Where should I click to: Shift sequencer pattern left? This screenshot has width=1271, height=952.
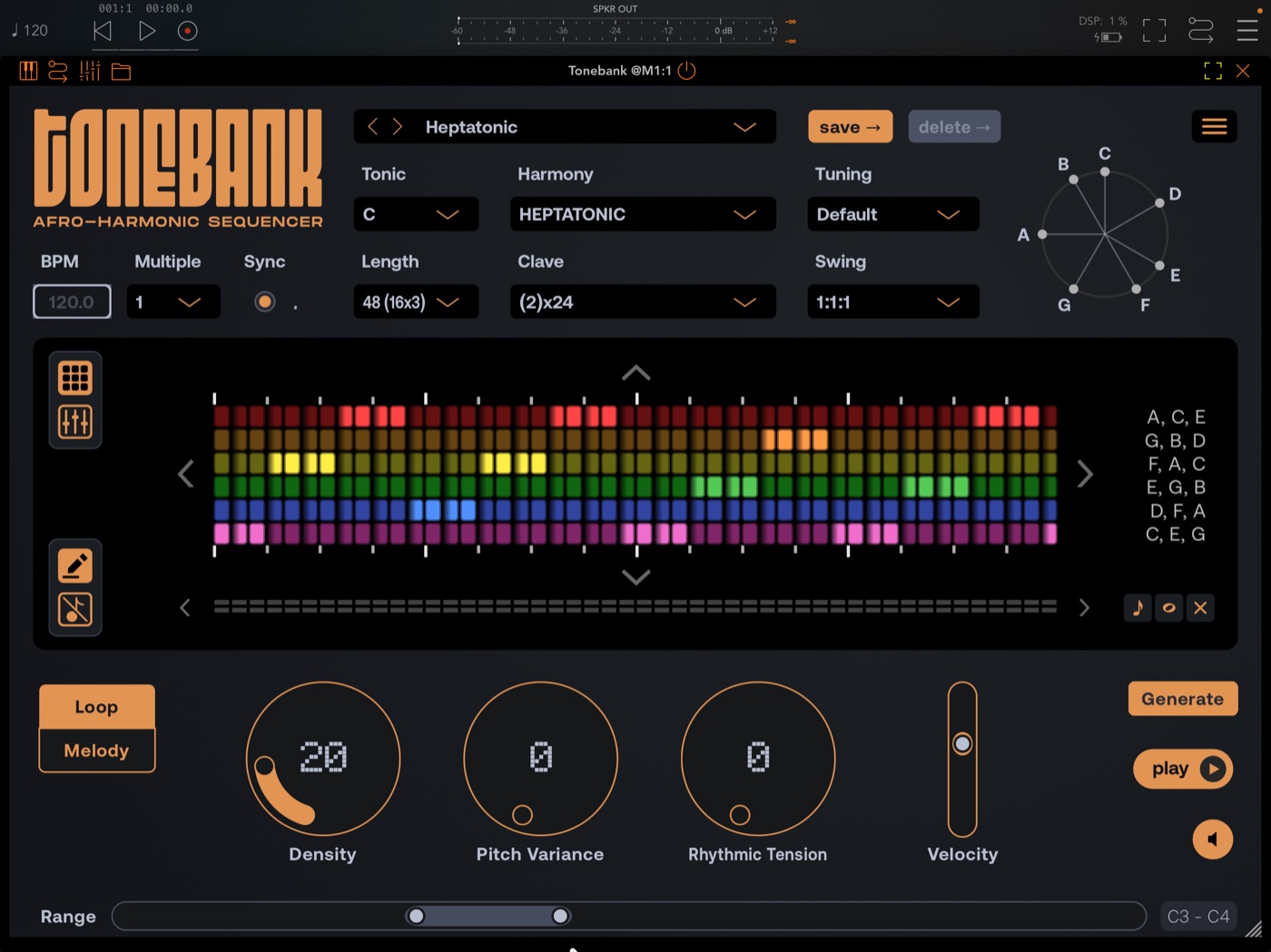(x=186, y=474)
